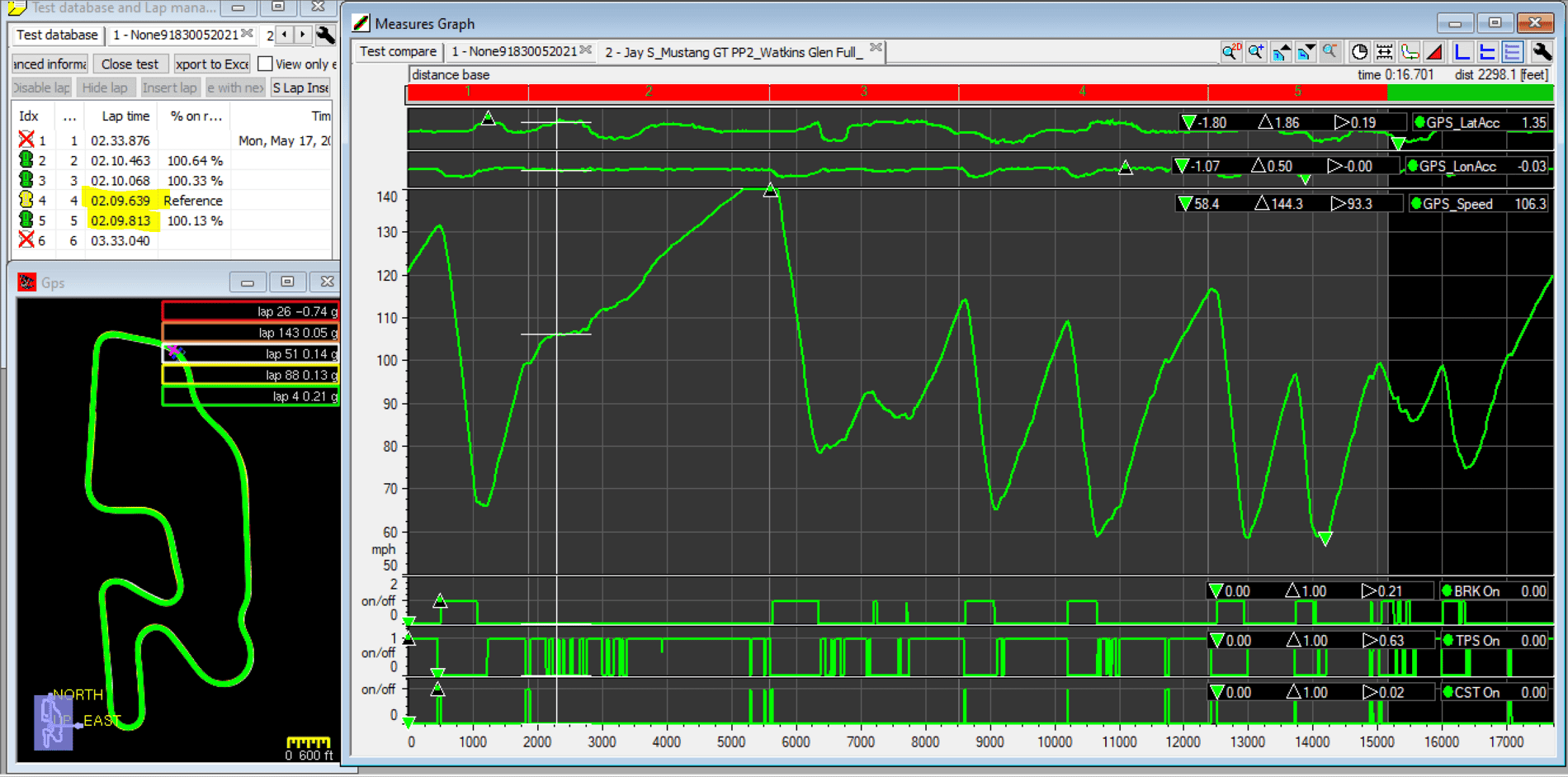Toggle the 'View only' checkbox

pos(265,64)
